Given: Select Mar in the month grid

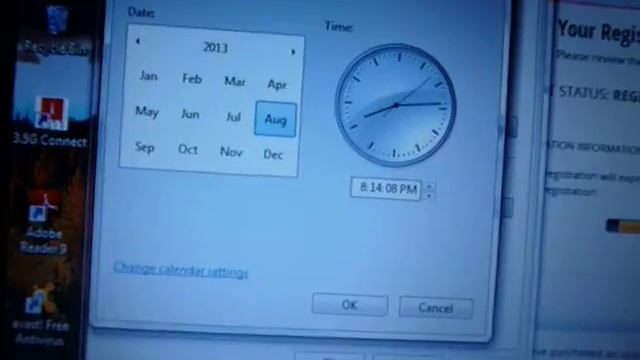Looking at the screenshot, I should tap(235, 82).
